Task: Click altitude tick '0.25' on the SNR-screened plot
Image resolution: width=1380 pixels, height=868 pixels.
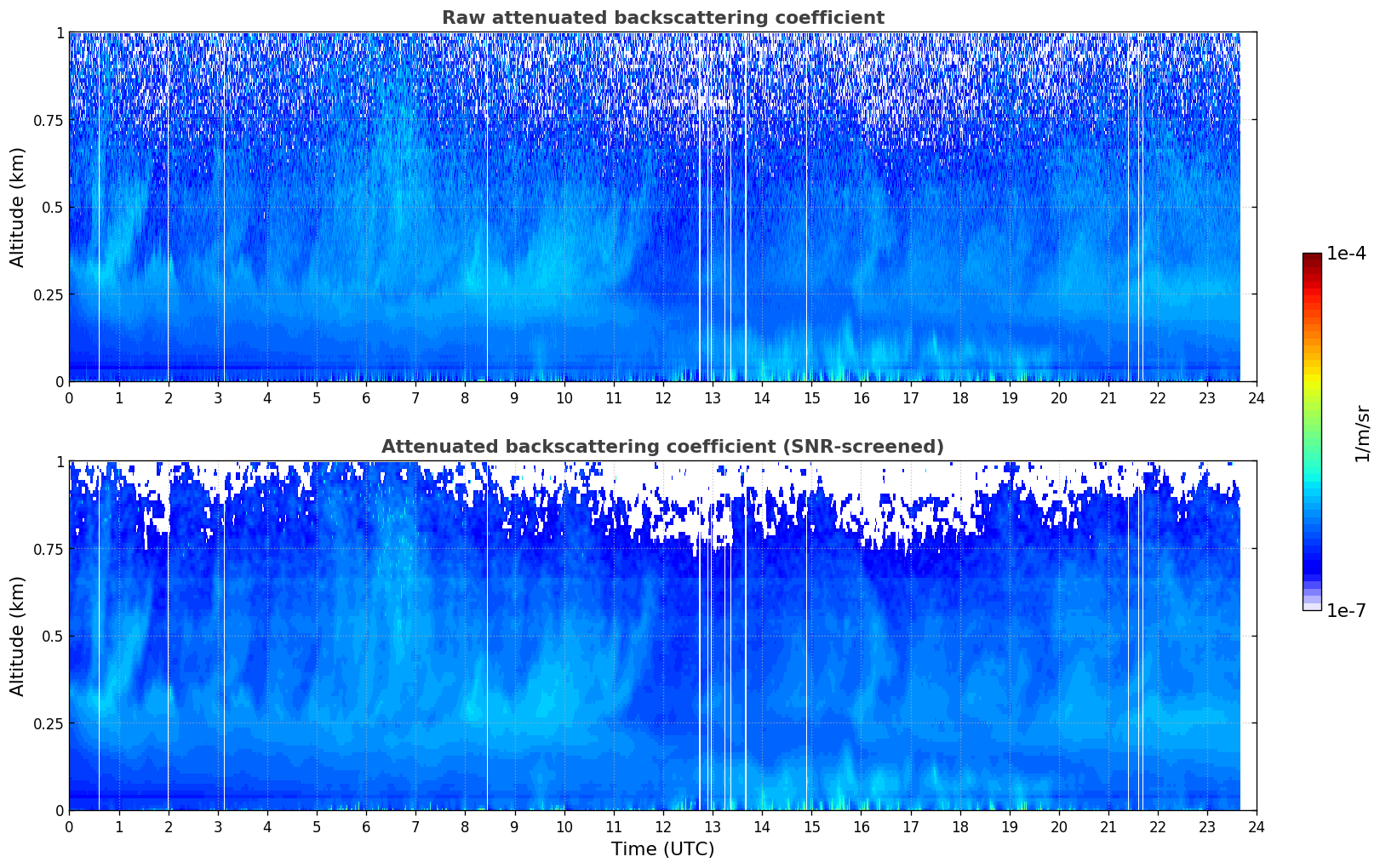Action: coord(49,723)
